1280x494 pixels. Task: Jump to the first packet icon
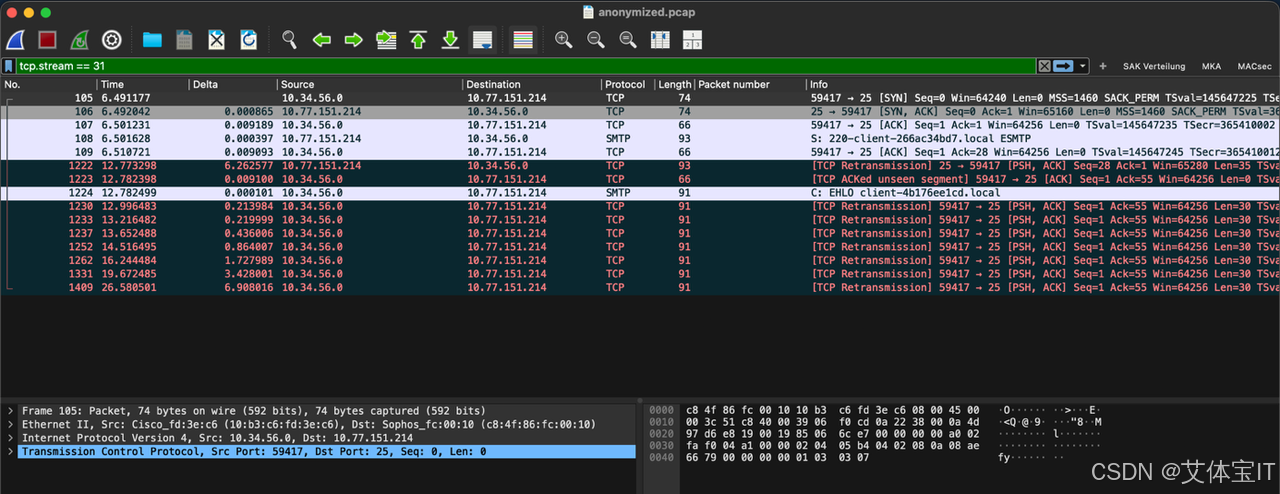coord(418,40)
